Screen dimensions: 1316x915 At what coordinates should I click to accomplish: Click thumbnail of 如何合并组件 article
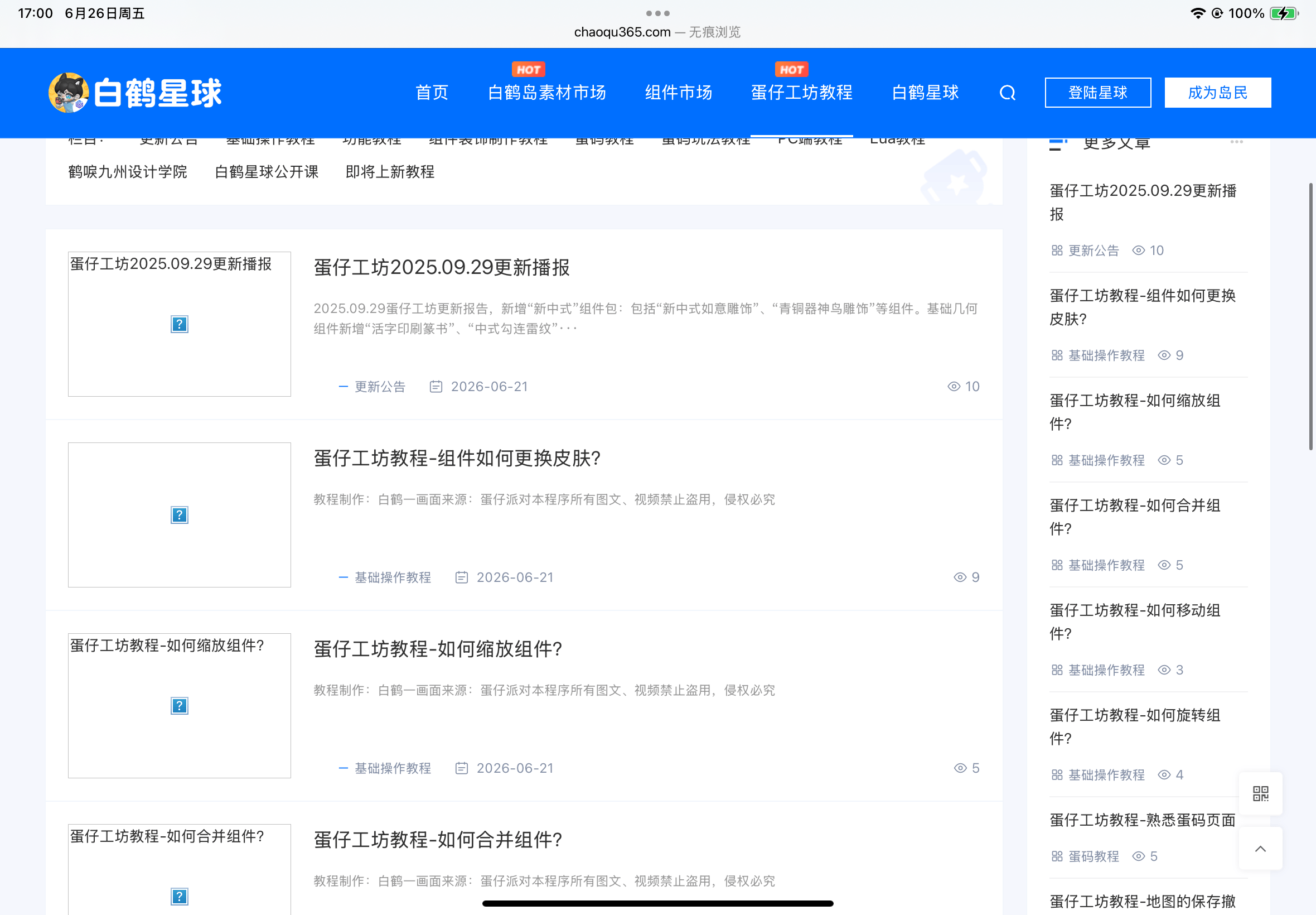pos(180,869)
